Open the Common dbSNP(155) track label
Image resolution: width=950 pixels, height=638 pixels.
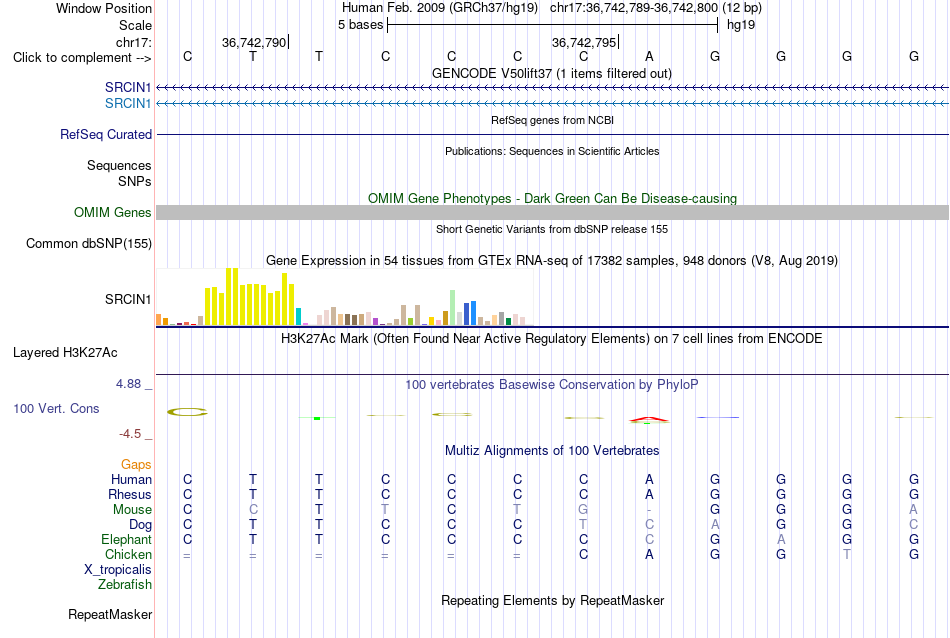coord(89,244)
